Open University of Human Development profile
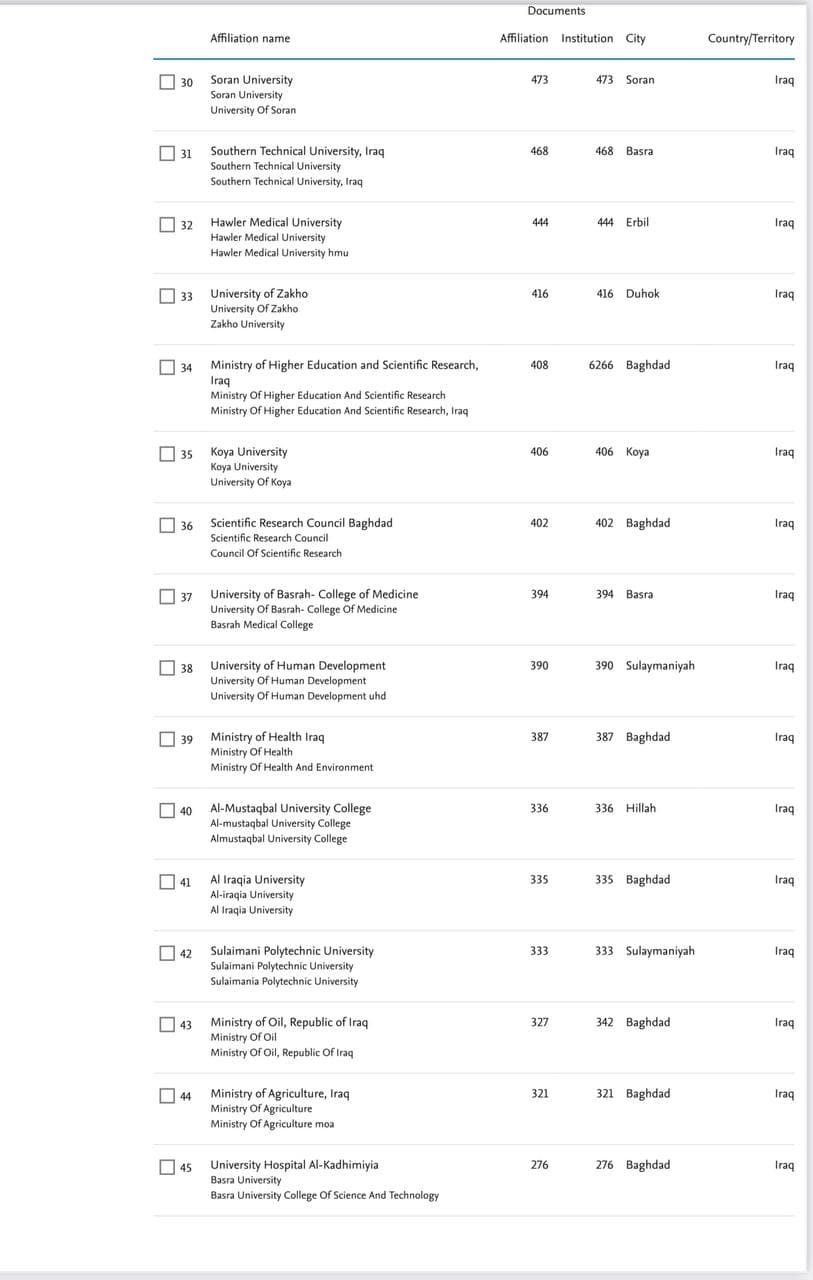This screenshot has height=1280, width=813. 297,665
